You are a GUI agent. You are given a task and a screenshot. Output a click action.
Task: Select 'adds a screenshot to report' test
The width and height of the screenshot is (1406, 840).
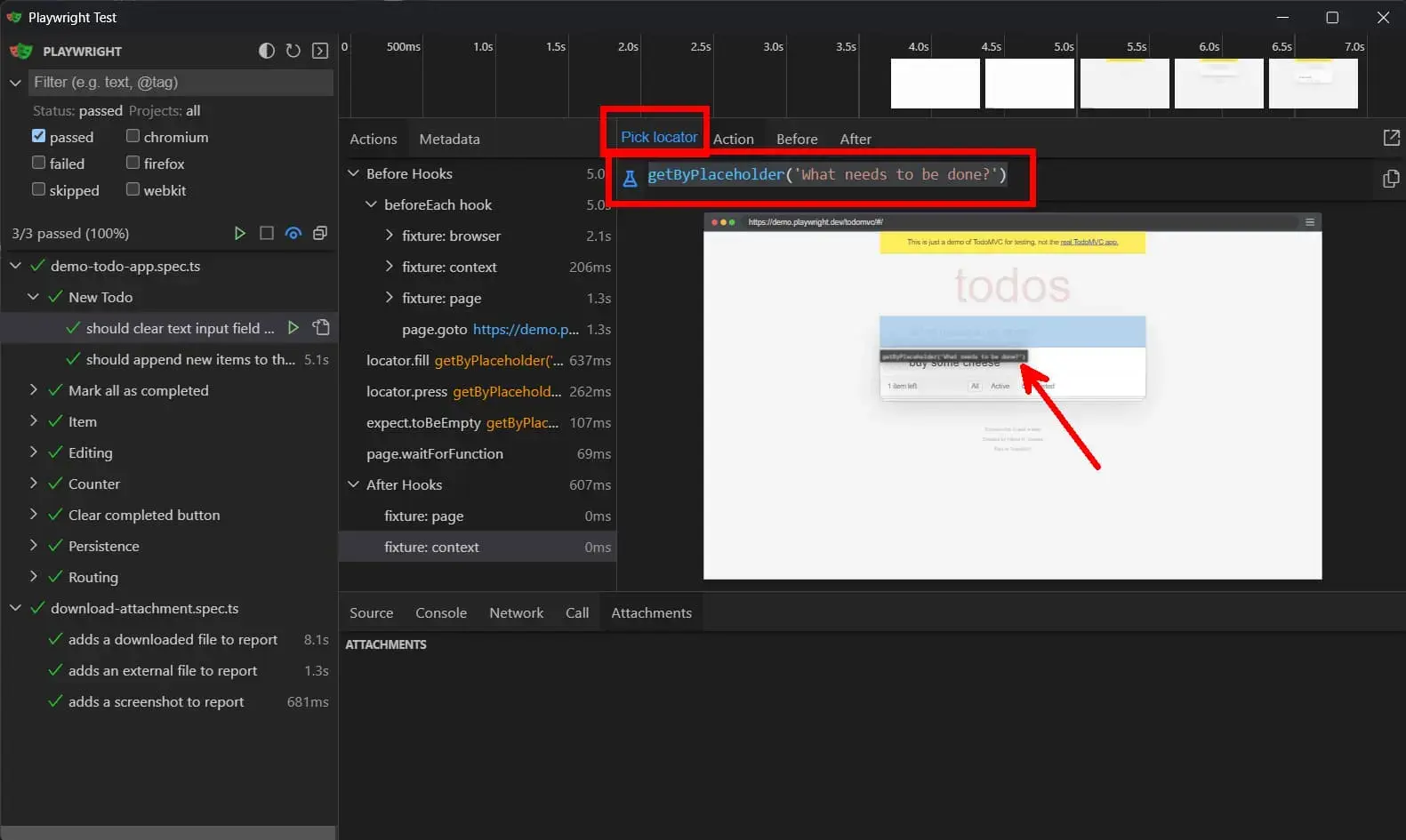(x=169, y=701)
